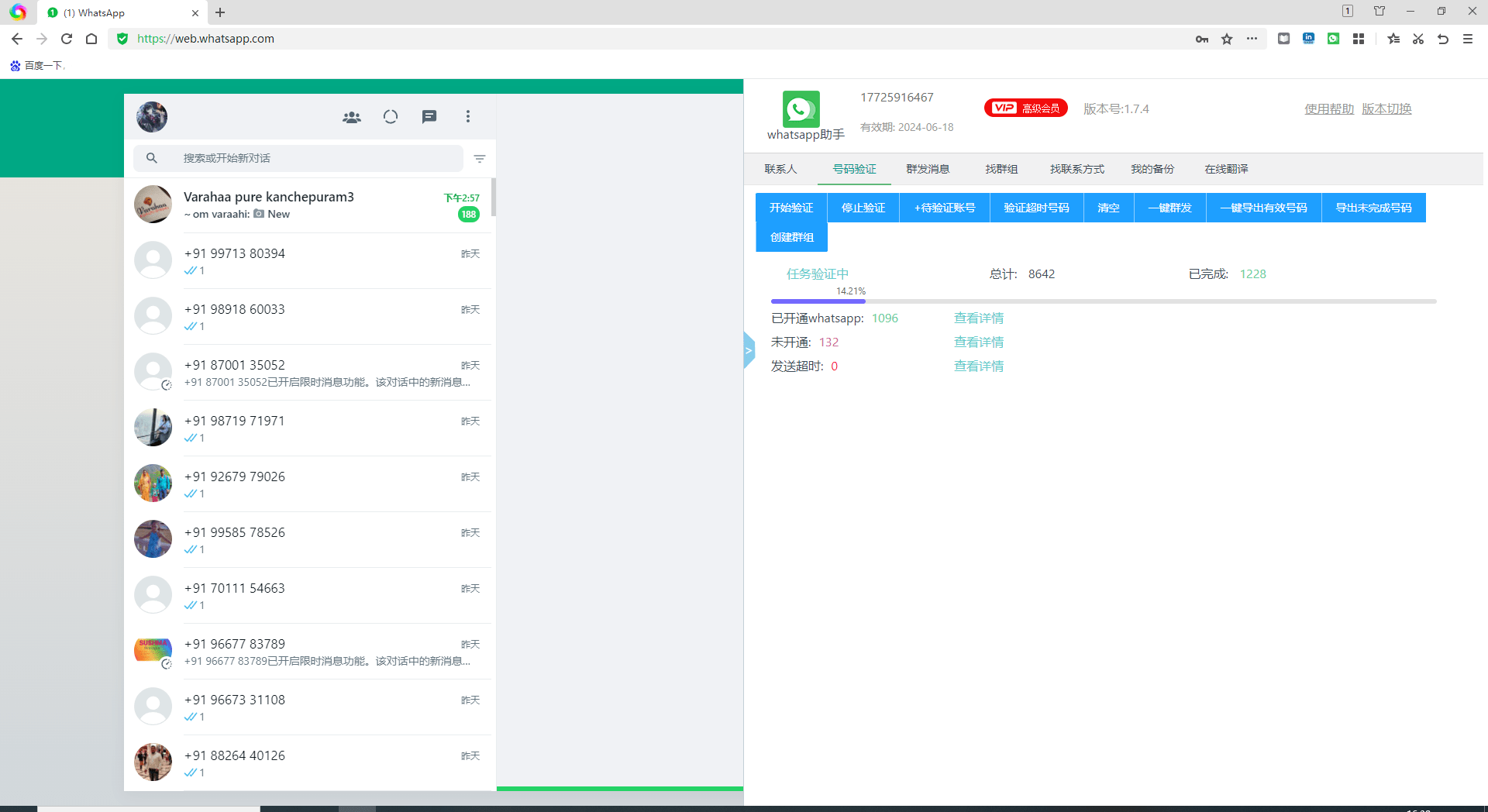Open the chat with +91 92679 79026
1488x812 pixels.
pyautogui.click(x=310, y=484)
